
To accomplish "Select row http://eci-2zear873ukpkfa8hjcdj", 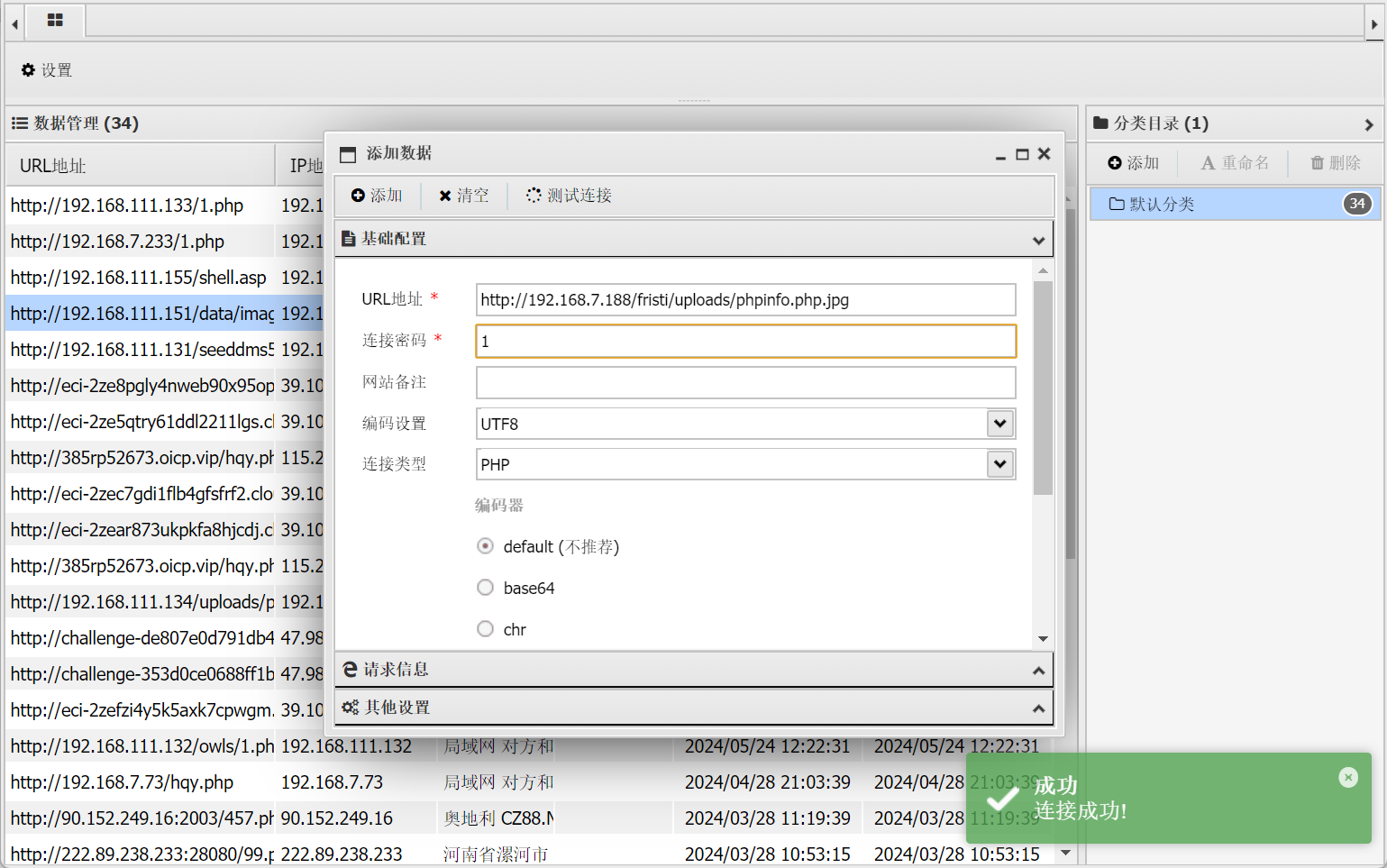I will click(x=141, y=530).
